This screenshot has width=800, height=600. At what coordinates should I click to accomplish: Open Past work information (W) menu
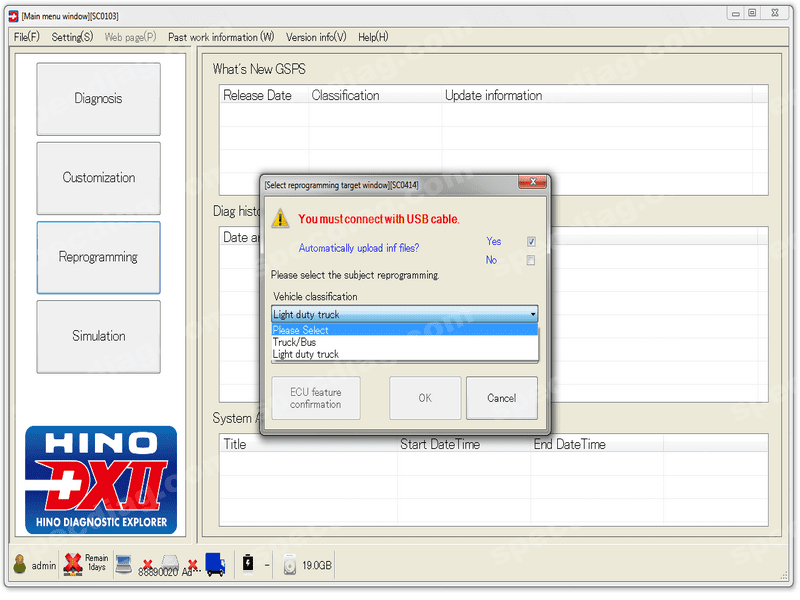[x=221, y=37]
